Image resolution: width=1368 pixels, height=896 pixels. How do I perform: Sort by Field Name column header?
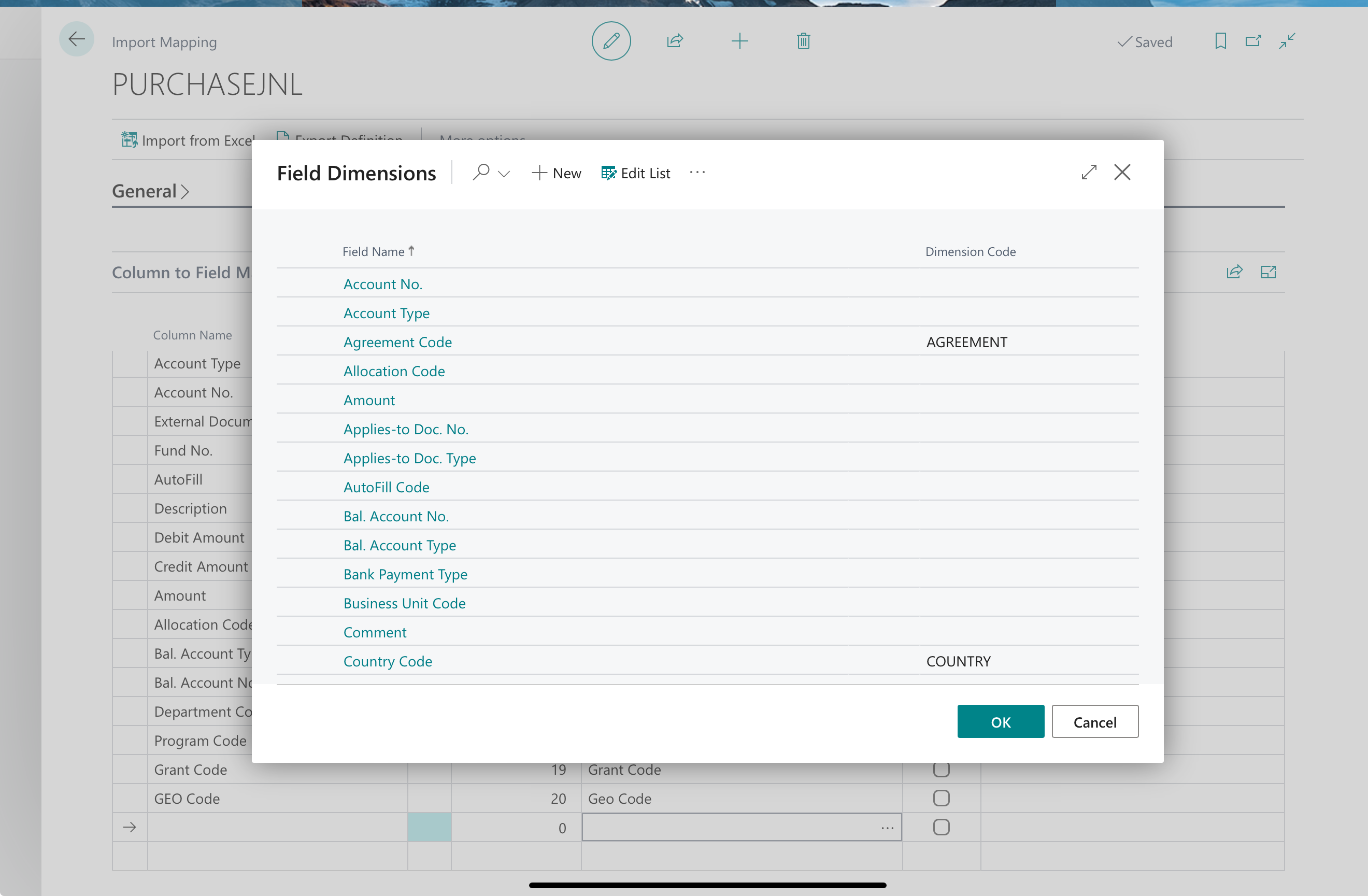tap(374, 252)
